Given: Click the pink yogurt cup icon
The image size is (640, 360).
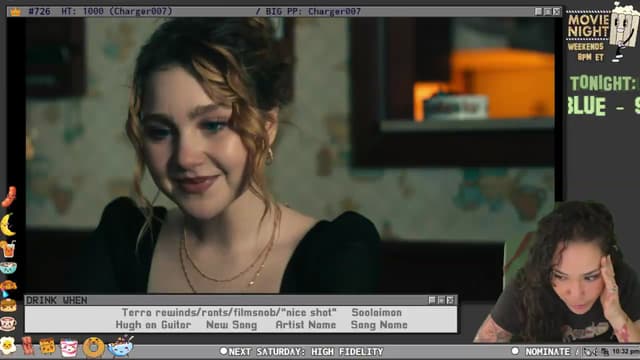Looking at the screenshot, I should click(x=69, y=347).
